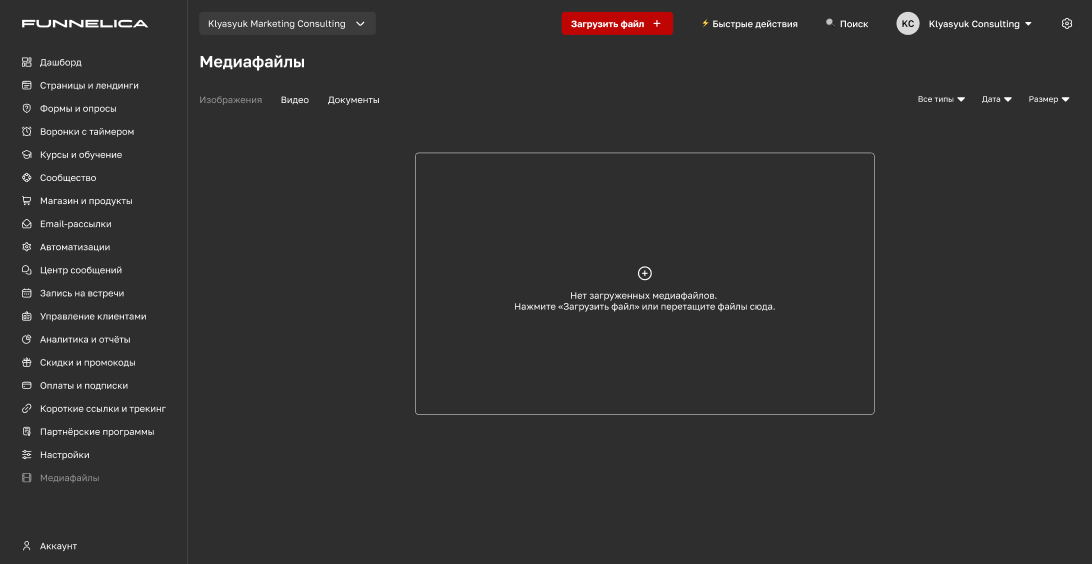
Task: Click the Аккаунт person icon
Action: click(x=26, y=546)
